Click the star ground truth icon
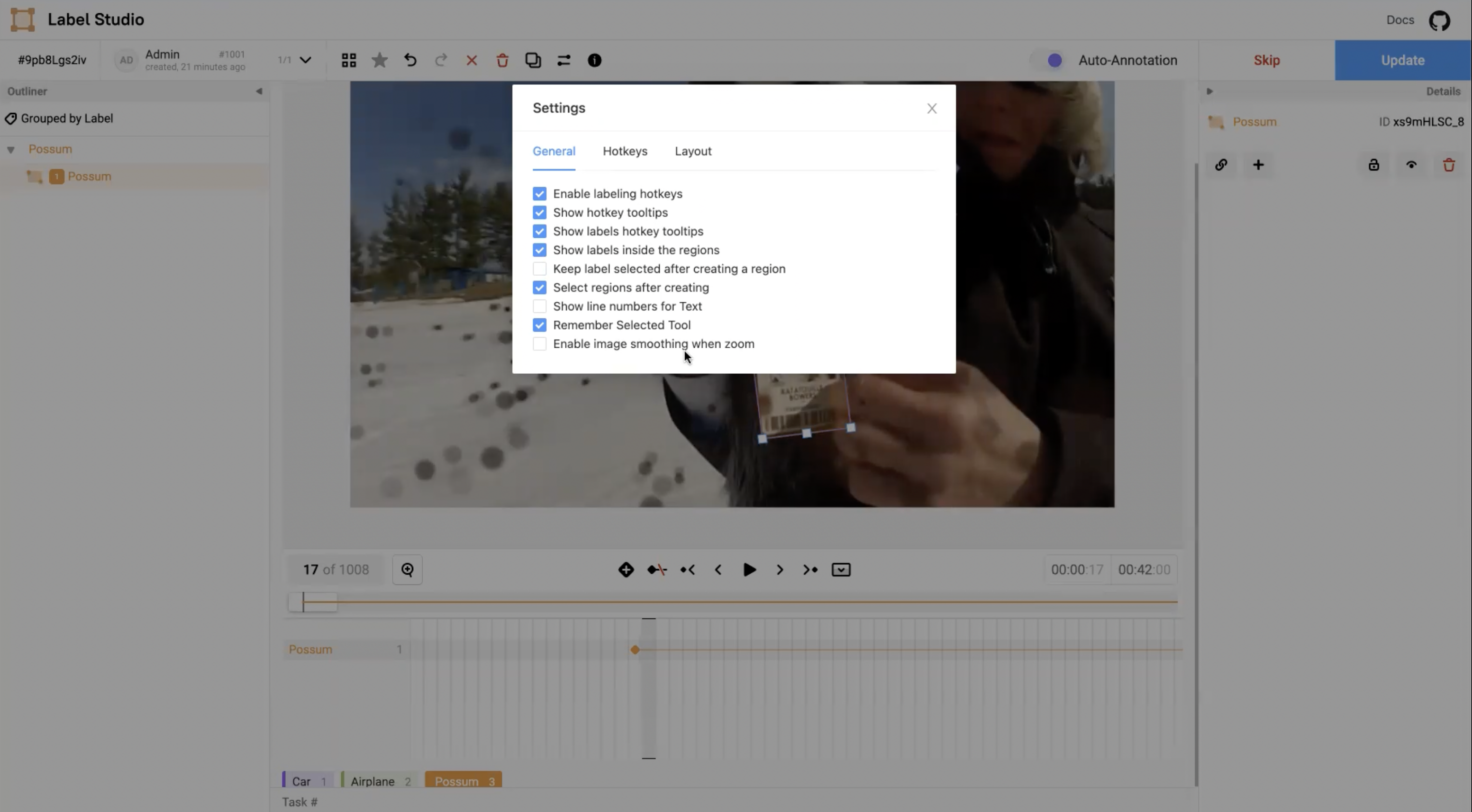The image size is (1472, 812). tap(380, 60)
